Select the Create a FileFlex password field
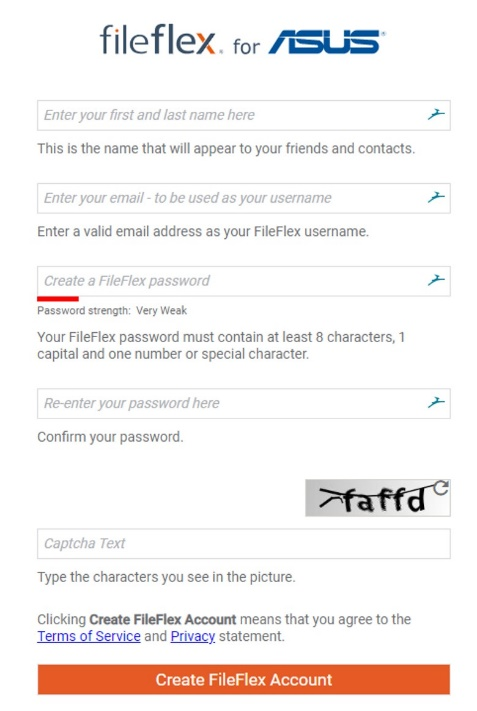This screenshot has width=477, height=711. tap(243, 281)
